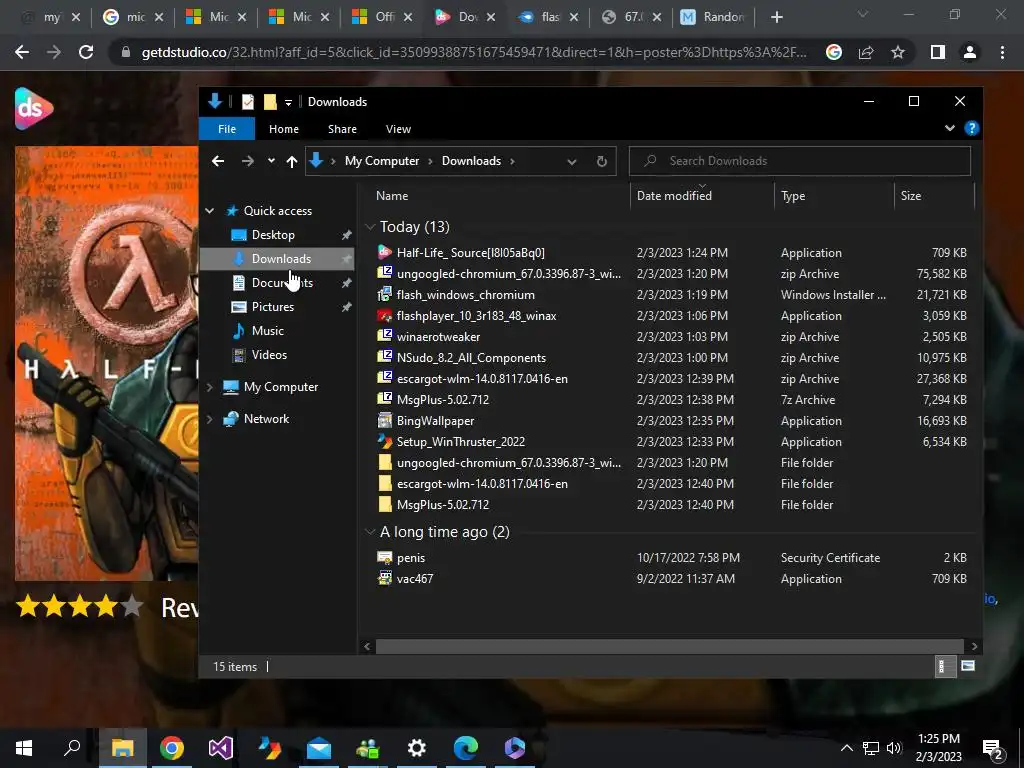Open the Home ribbon tab
The image size is (1024, 768).
point(284,129)
